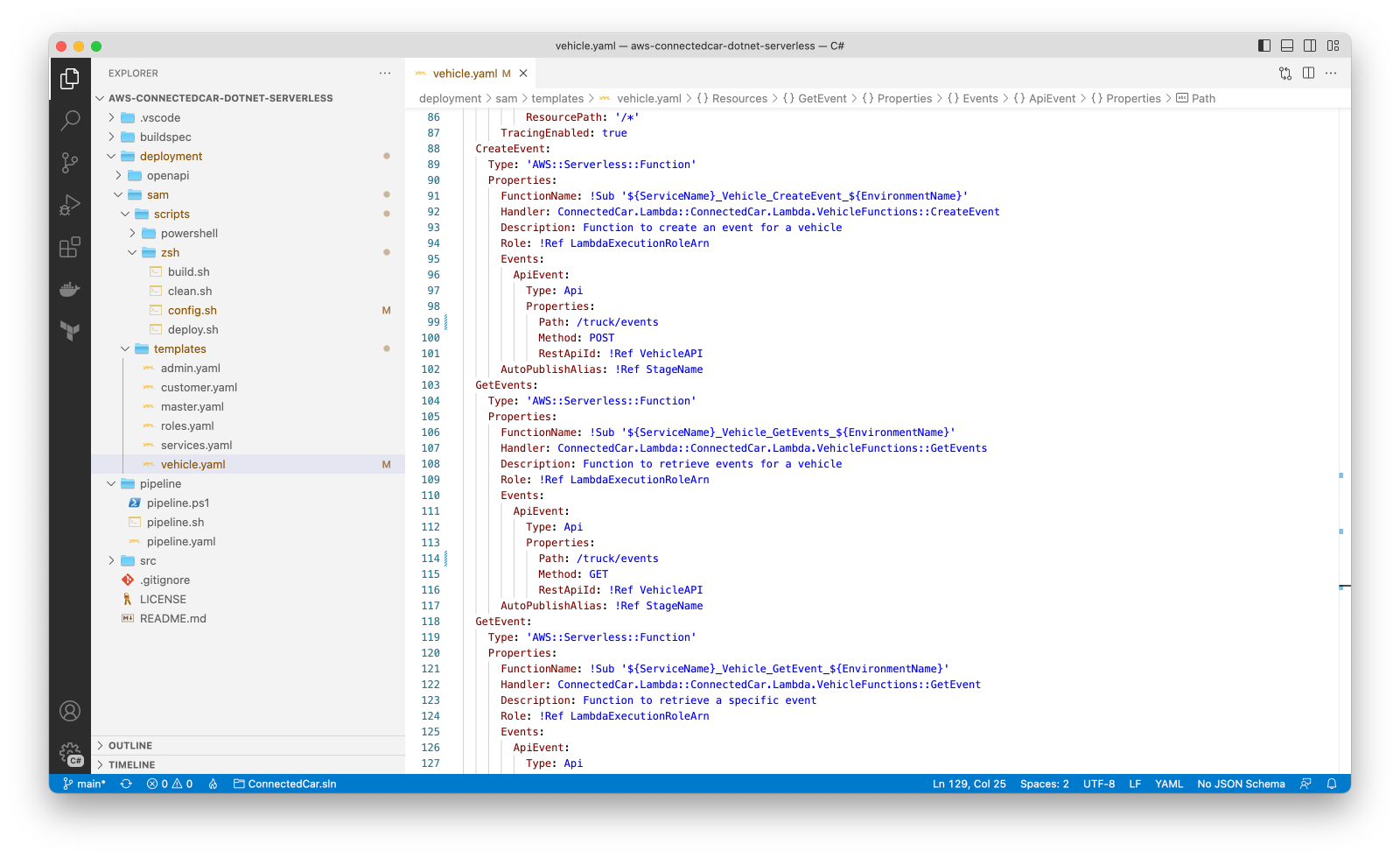1400x858 pixels.
Task: Click the ApiEvent breadcrumb
Action: 1044,98
